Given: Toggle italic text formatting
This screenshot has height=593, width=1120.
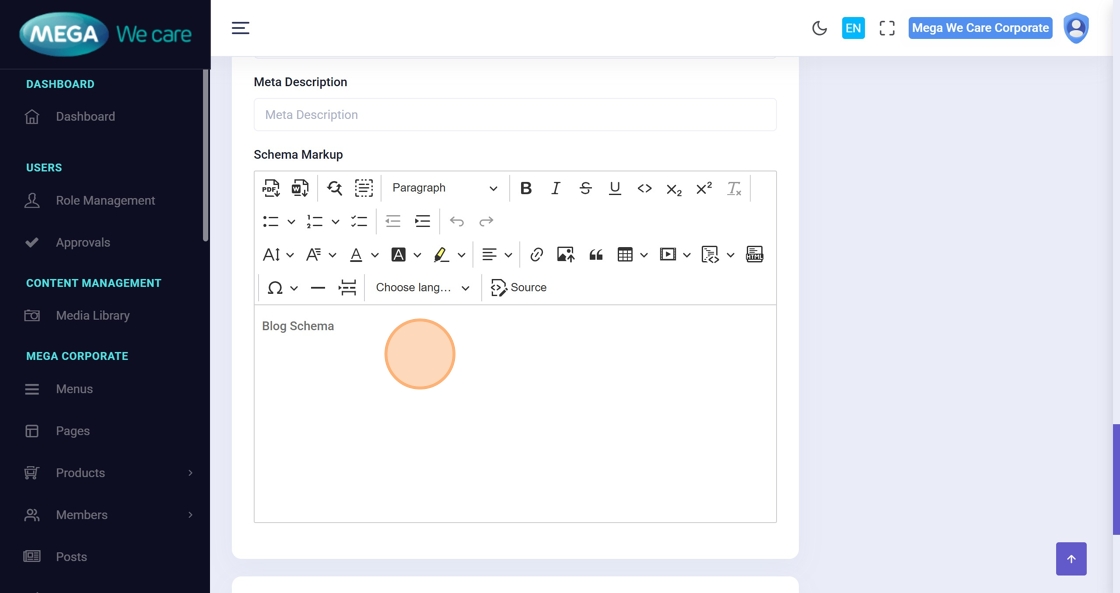Looking at the screenshot, I should (x=556, y=188).
